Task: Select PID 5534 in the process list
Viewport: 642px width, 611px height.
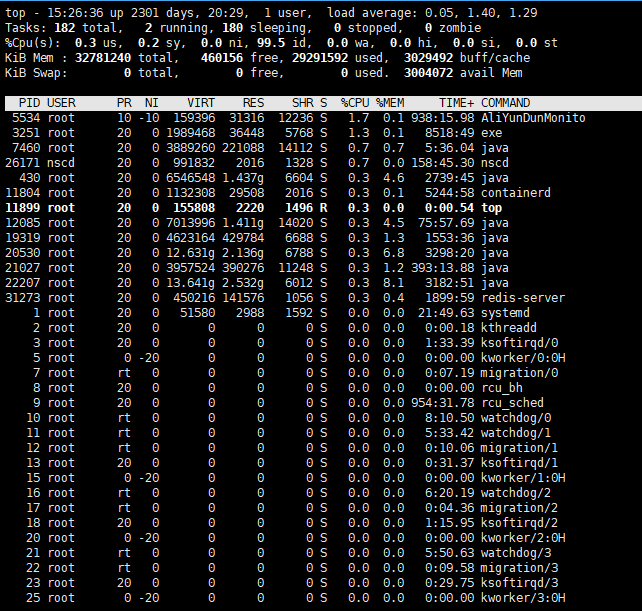Action: [x=26, y=118]
